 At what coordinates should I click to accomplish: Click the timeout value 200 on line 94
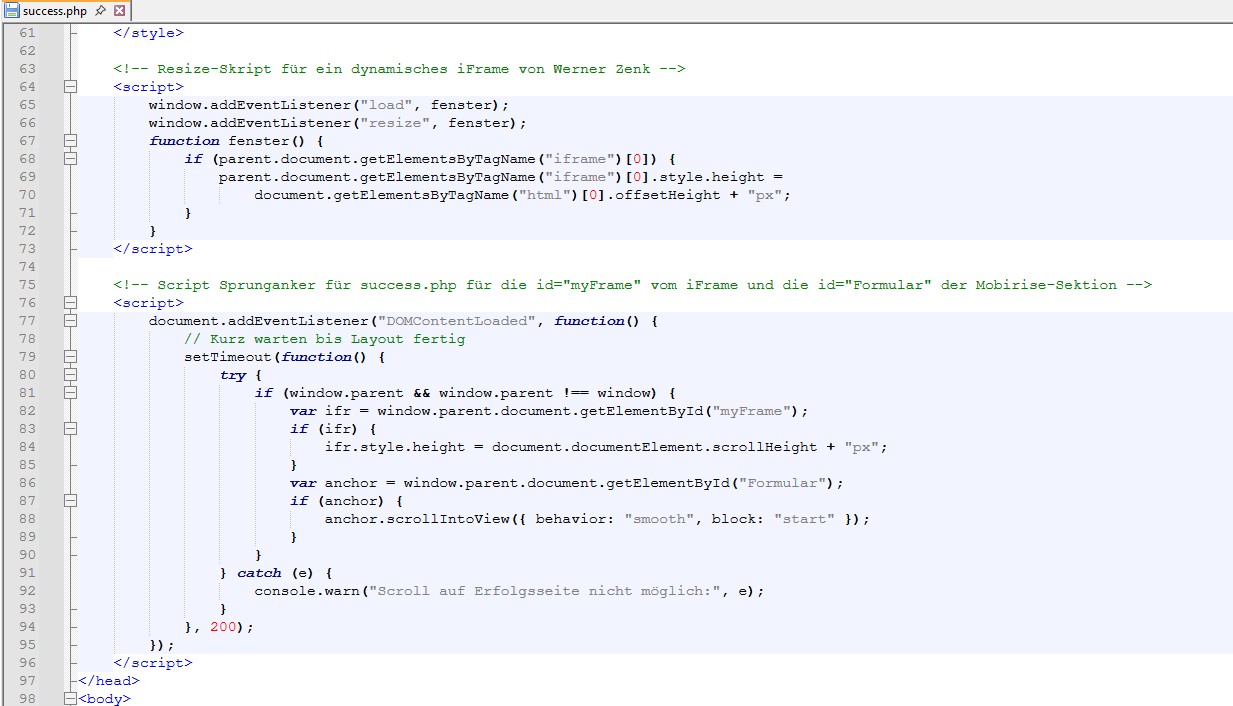(223, 627)
